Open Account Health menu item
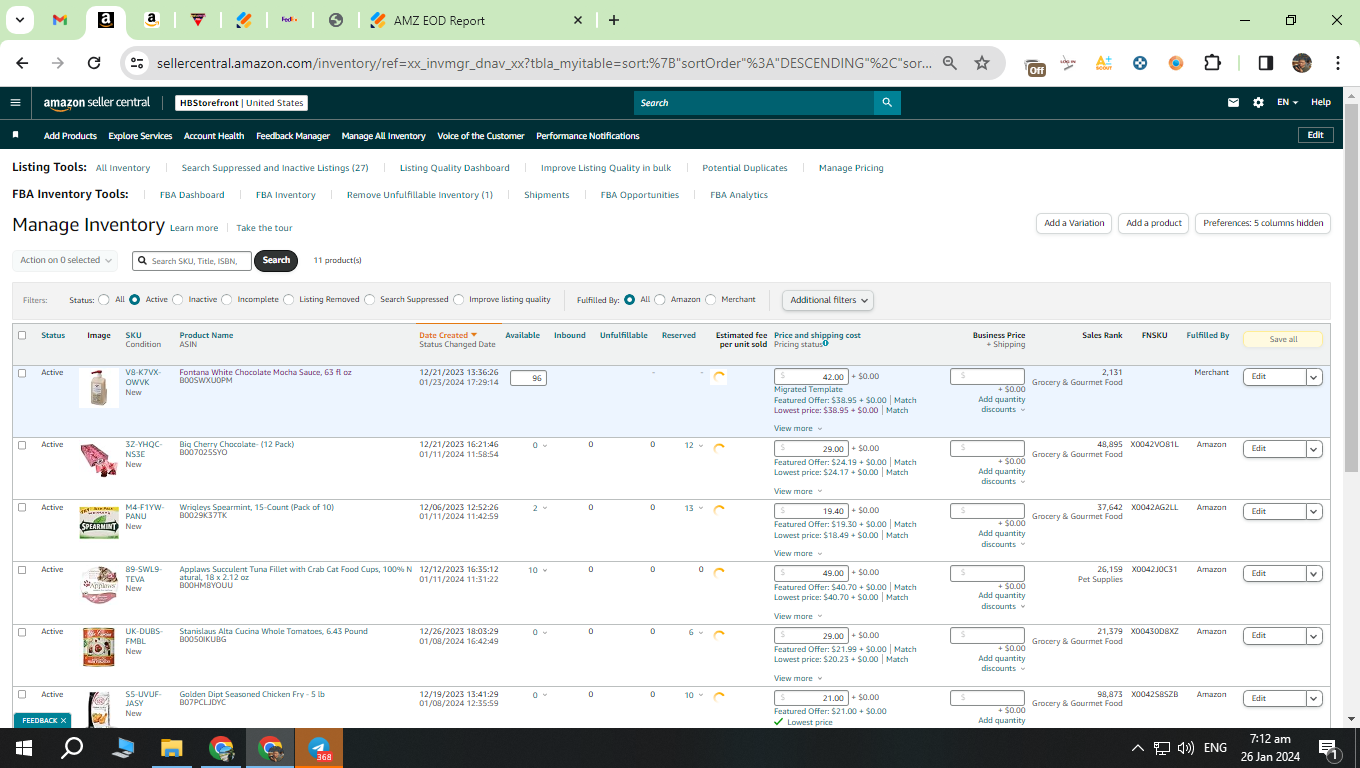Screen dimensions: 1360x768 (214, 136)
